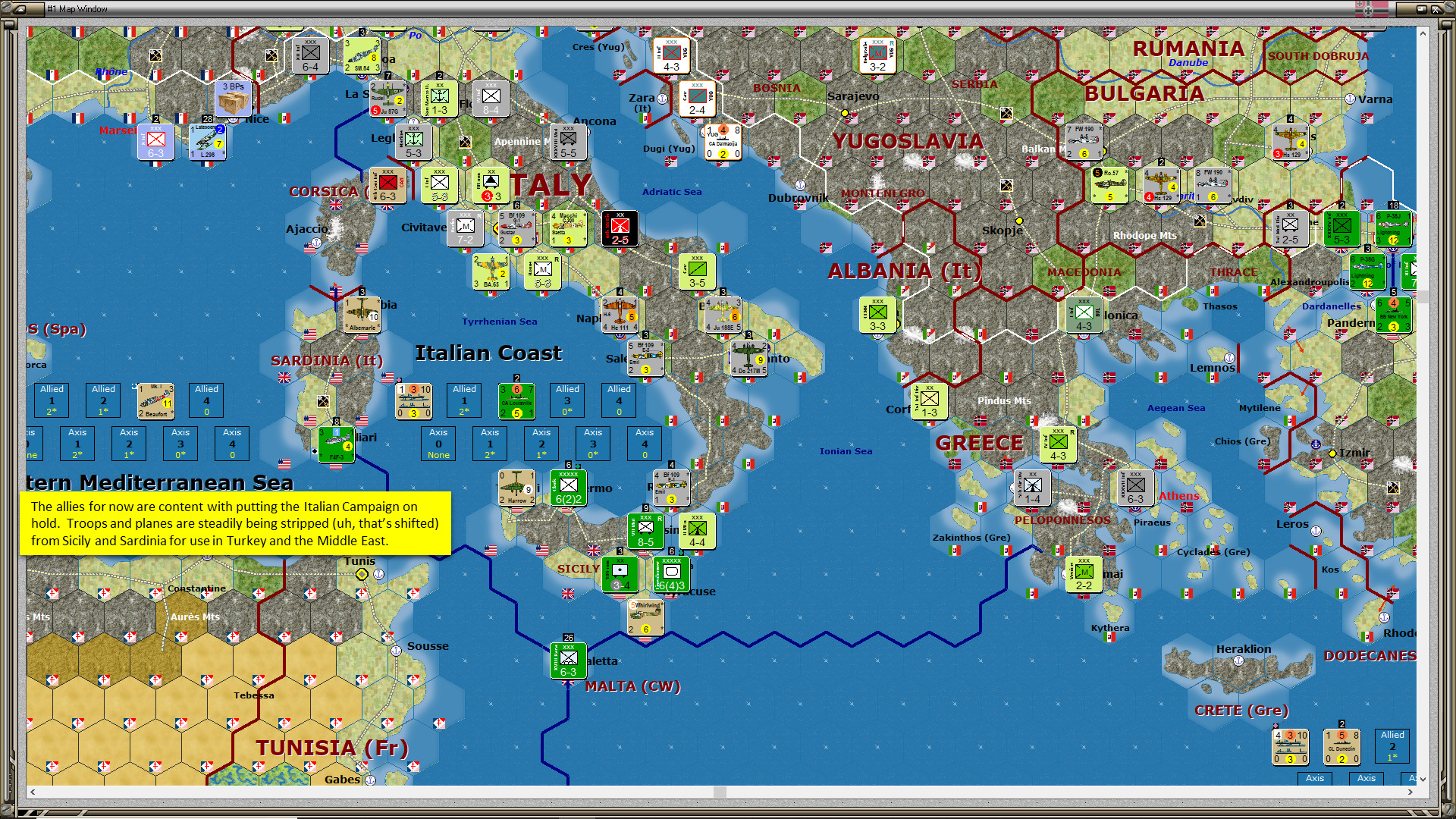Click the Ju 188E bomber counter

click(723, 315)
